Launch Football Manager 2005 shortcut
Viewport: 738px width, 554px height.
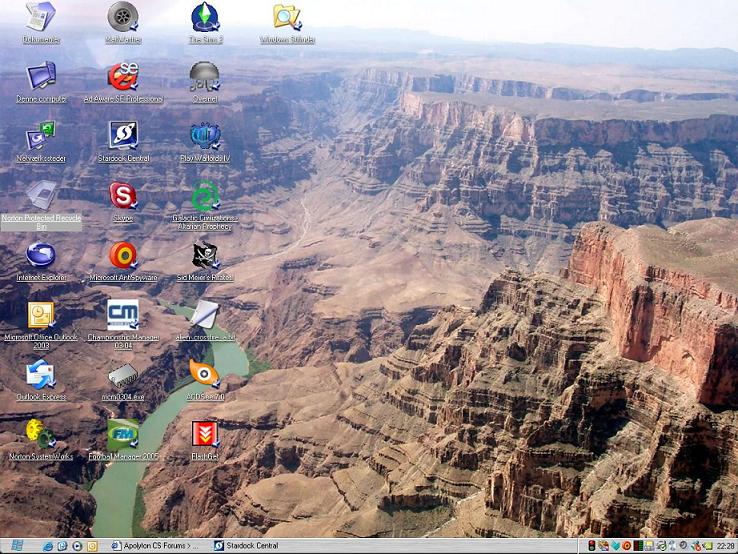(x=123, y=434)
